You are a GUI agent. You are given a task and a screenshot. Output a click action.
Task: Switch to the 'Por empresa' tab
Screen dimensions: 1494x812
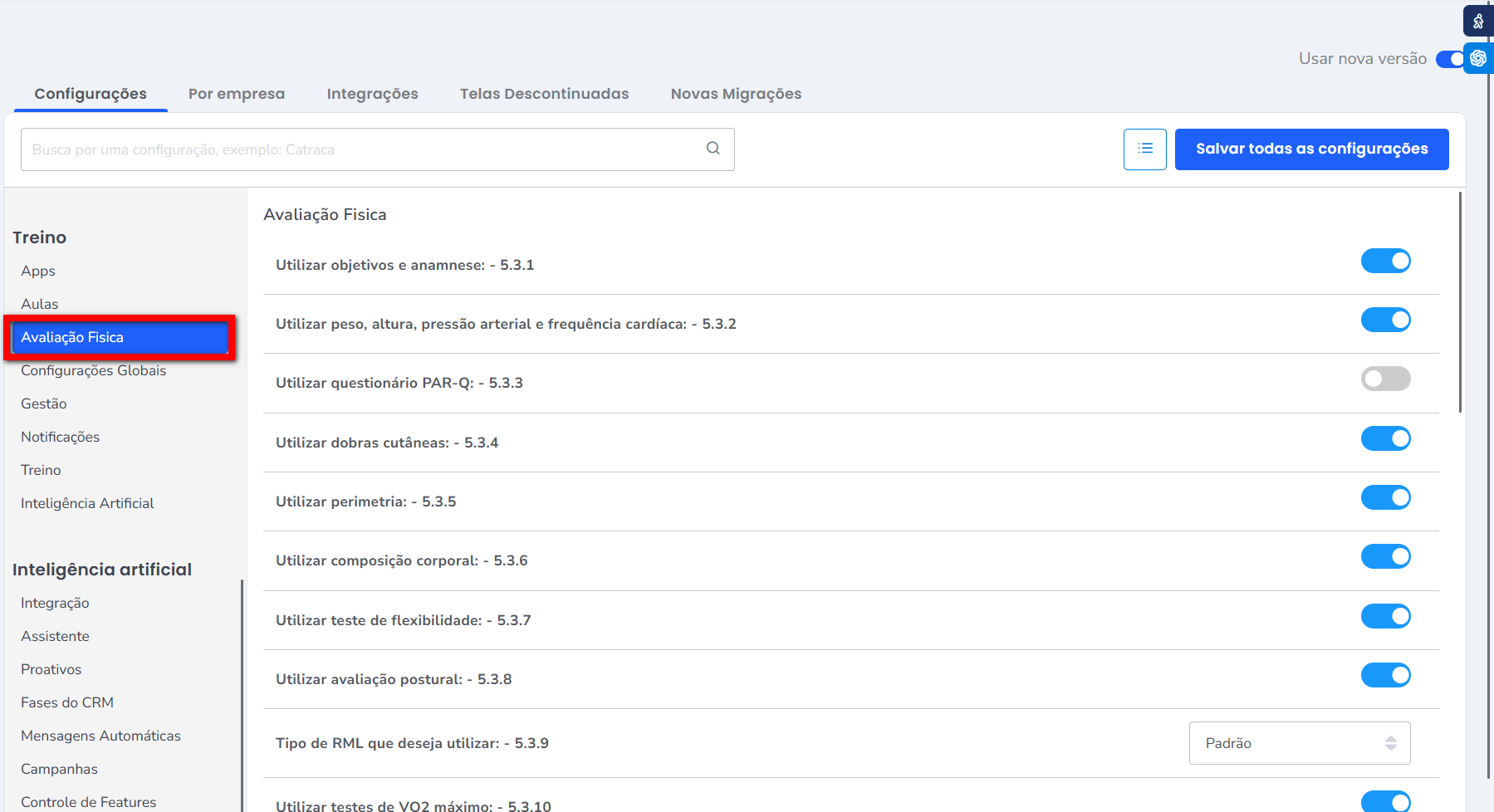tap(236, 94)
